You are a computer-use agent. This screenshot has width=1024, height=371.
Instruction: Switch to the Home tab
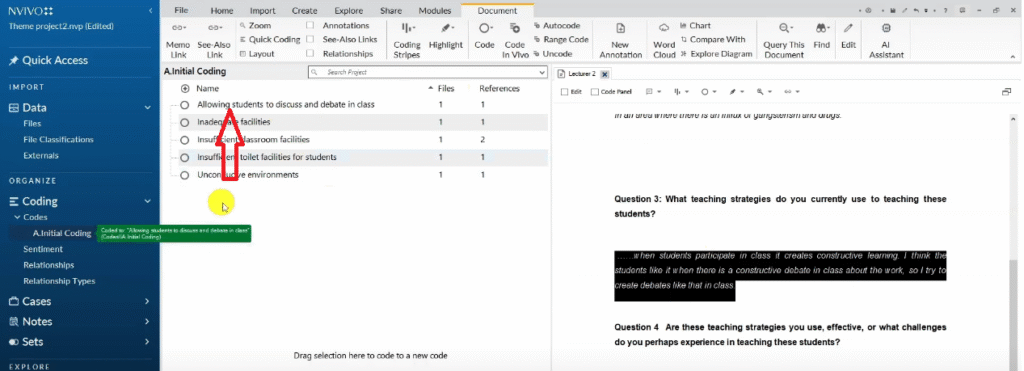222,10
